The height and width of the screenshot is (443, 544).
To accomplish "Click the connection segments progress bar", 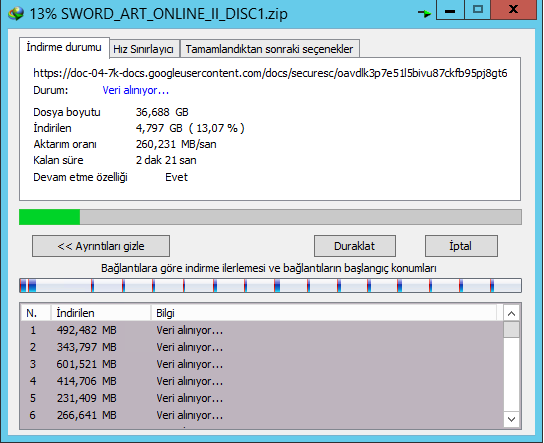I will coord(270,286).
